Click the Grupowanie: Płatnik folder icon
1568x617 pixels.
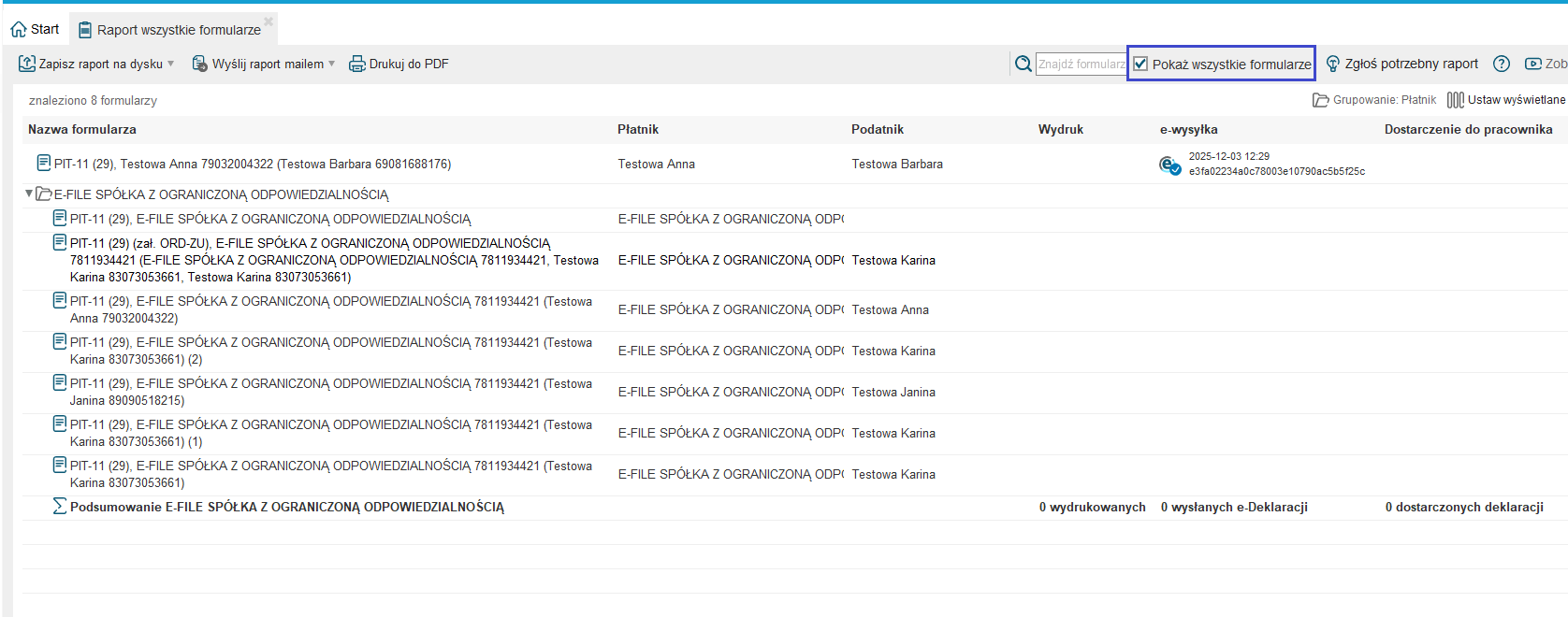tap(1320, 100)
